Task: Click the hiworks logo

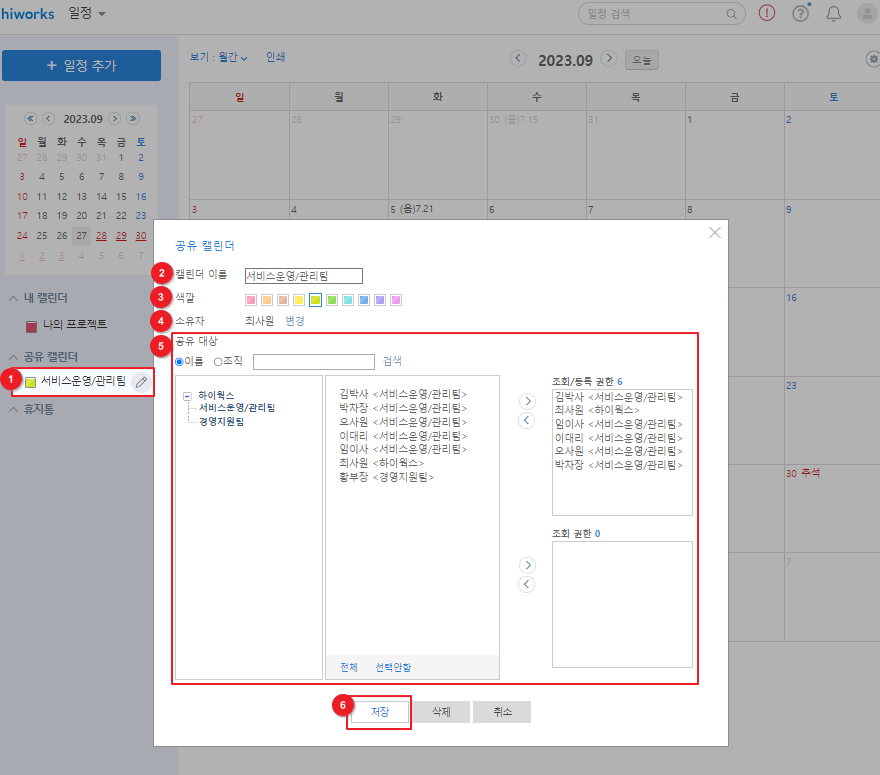Action: point(28,13)
